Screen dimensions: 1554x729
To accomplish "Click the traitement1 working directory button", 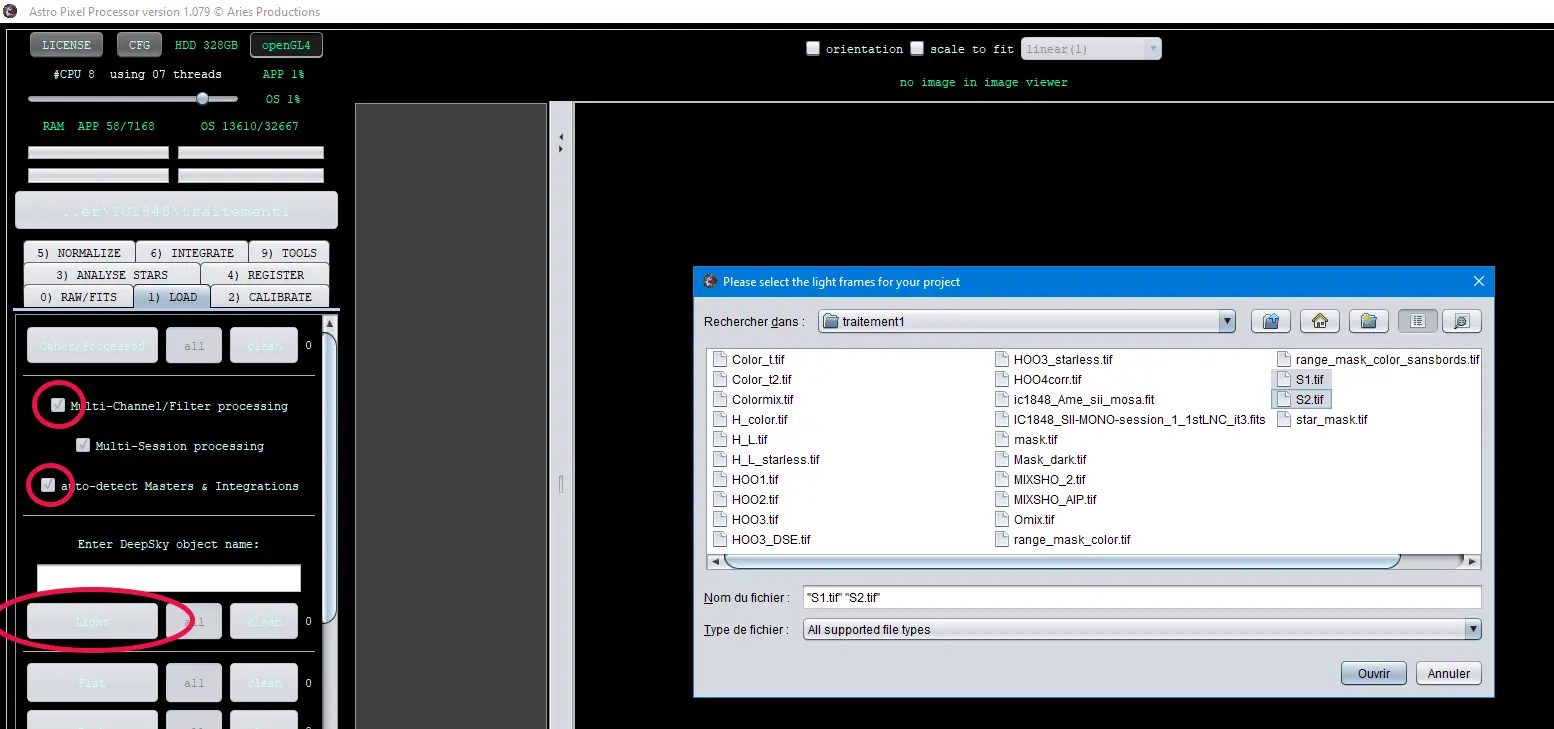I will click(176, 211).
